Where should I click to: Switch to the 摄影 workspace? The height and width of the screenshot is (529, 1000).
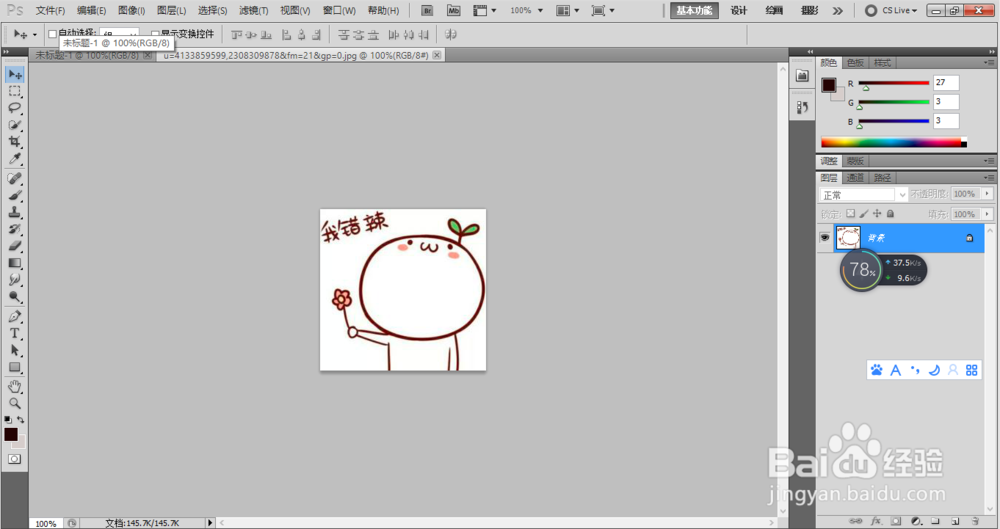809,10
